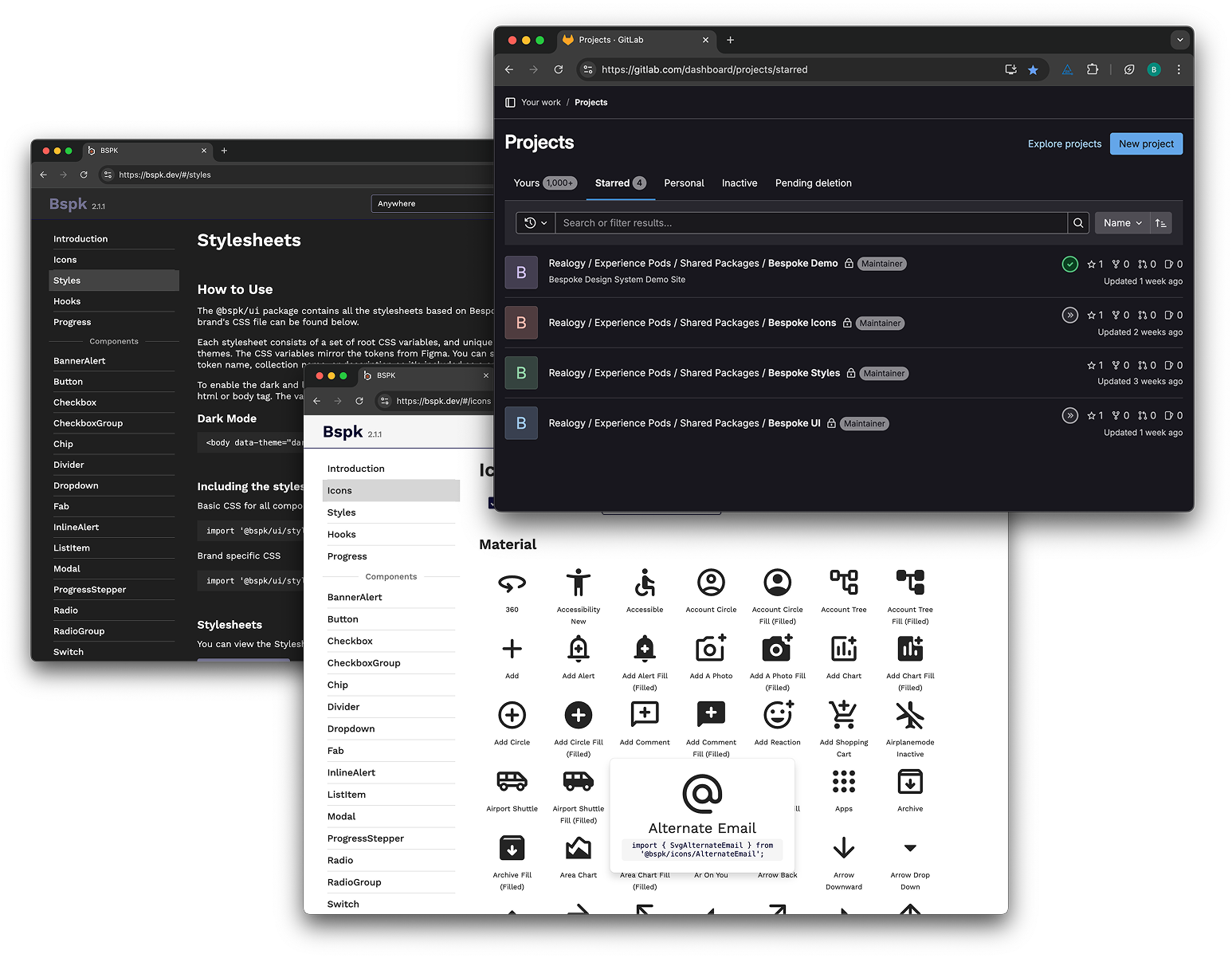
Task: Click the magnifier search icon in GitLab
Action: click(x=1077, y=222)
